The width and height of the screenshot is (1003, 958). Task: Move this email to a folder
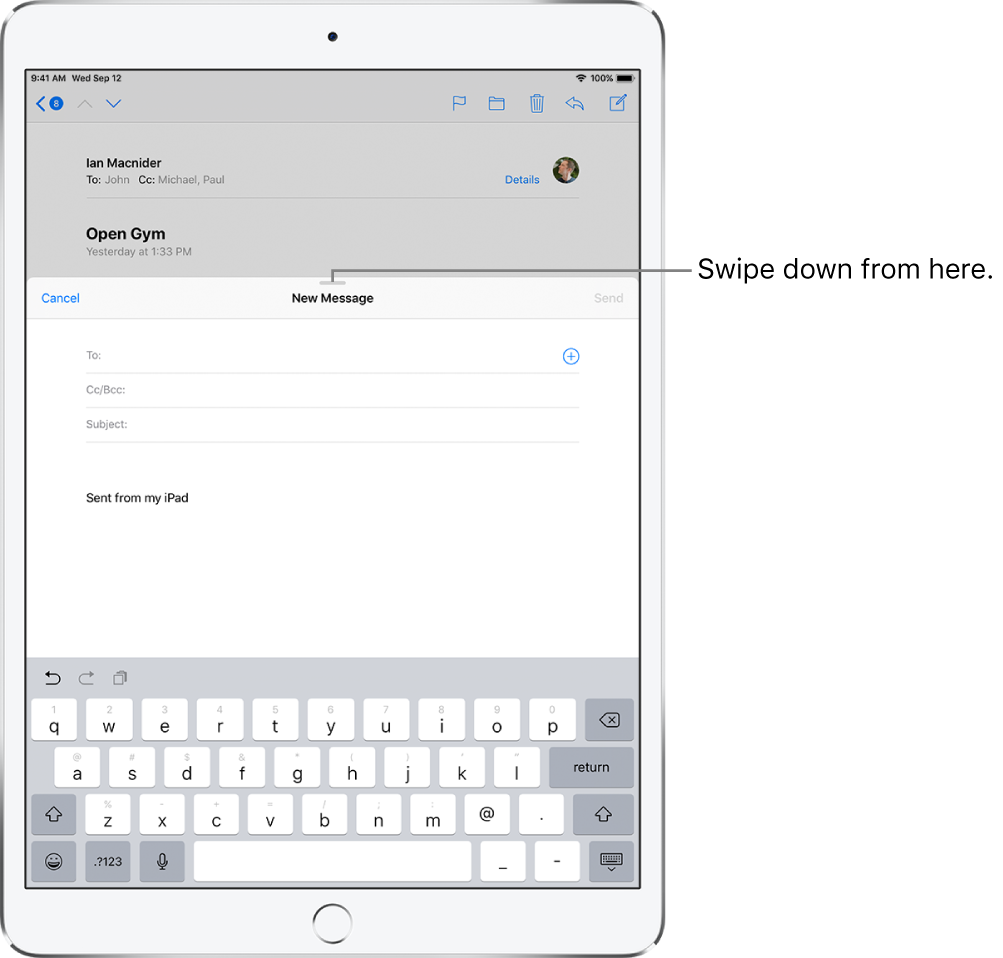[497, 103]
